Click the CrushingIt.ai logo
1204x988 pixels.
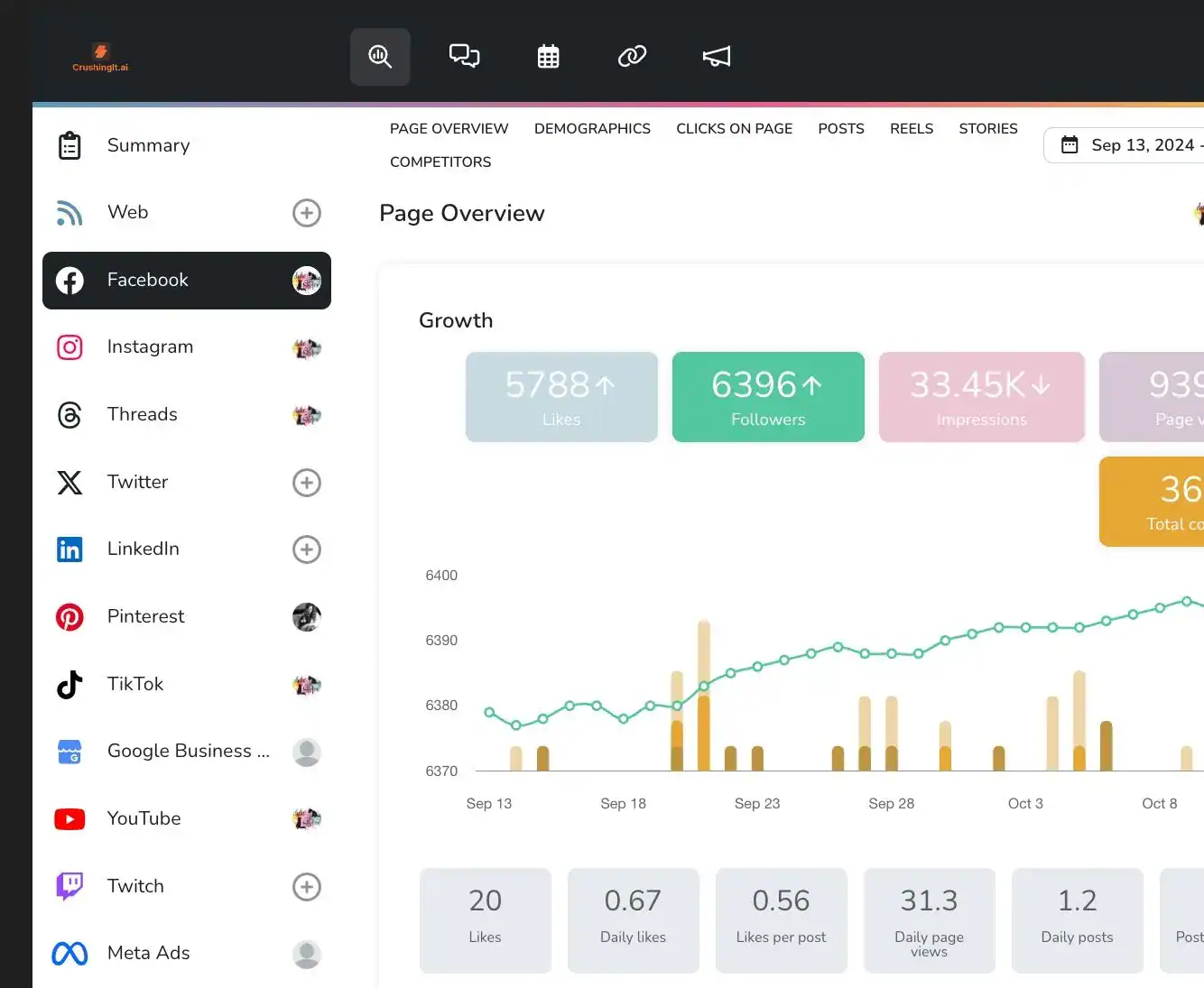pos(100,57)
